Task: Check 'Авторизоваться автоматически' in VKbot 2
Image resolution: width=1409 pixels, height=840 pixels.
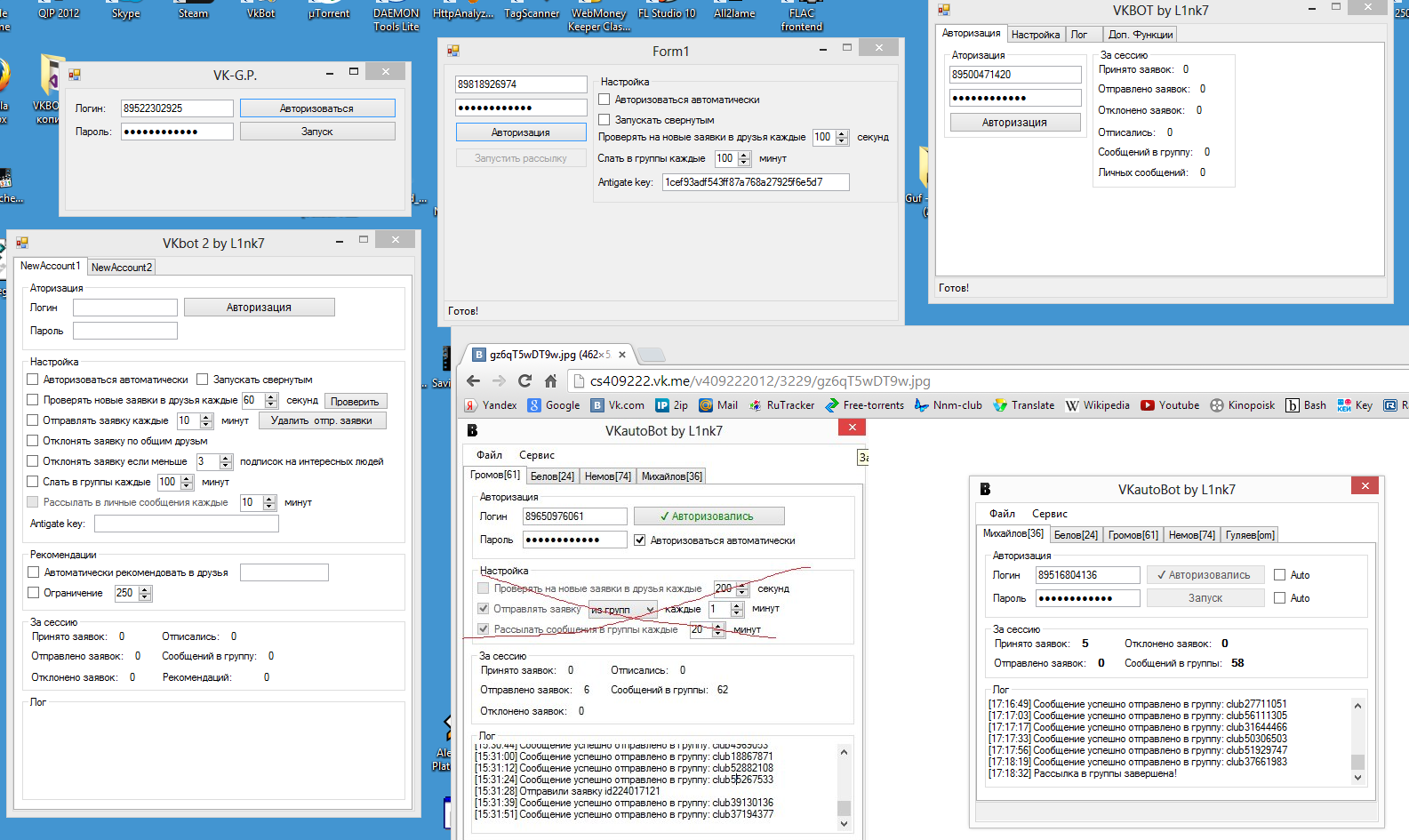Action: point(33,380)
